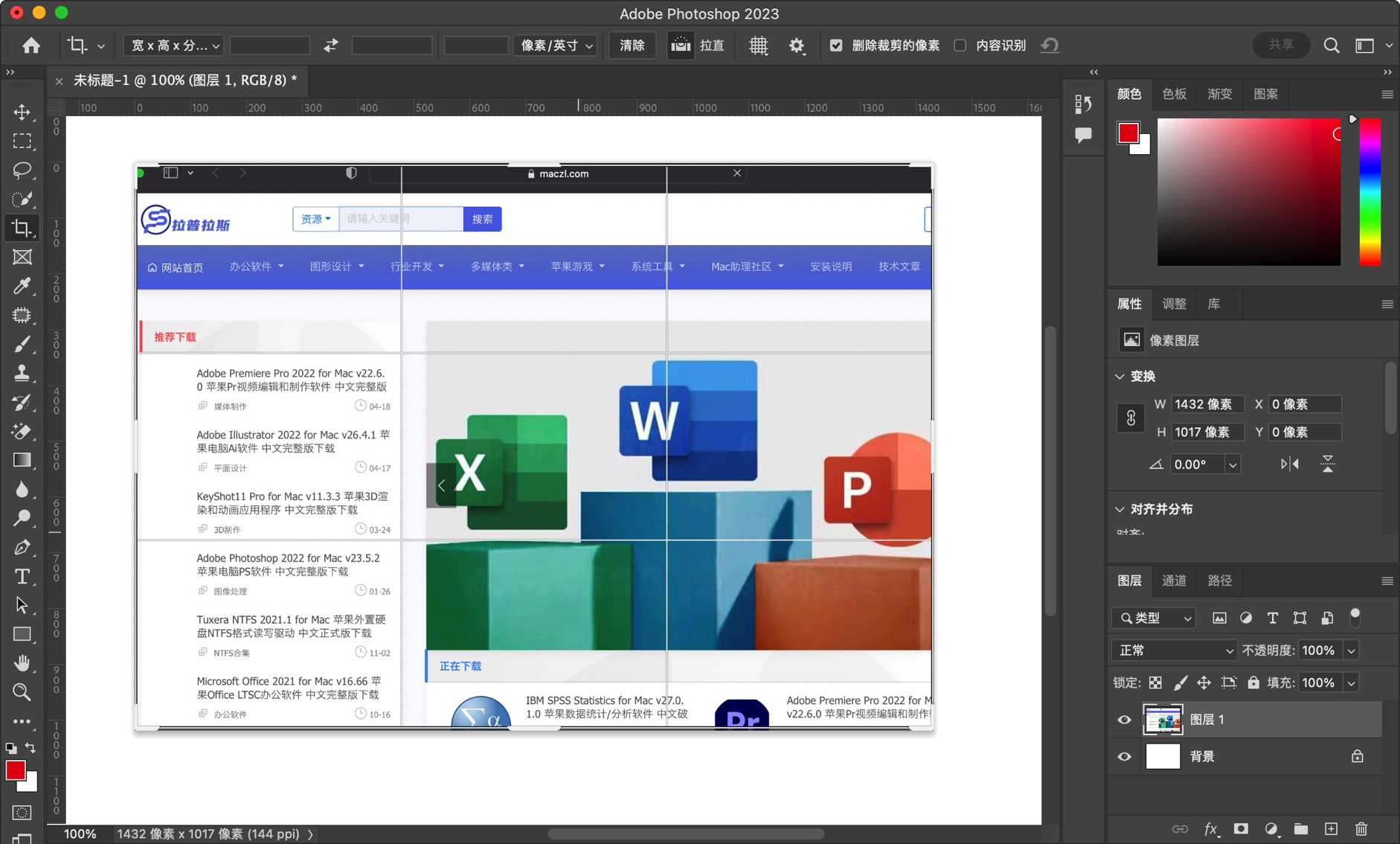Select the Quick Selection brush tool
Screen dimensions: 1400x844
click(x=22, y=199)
